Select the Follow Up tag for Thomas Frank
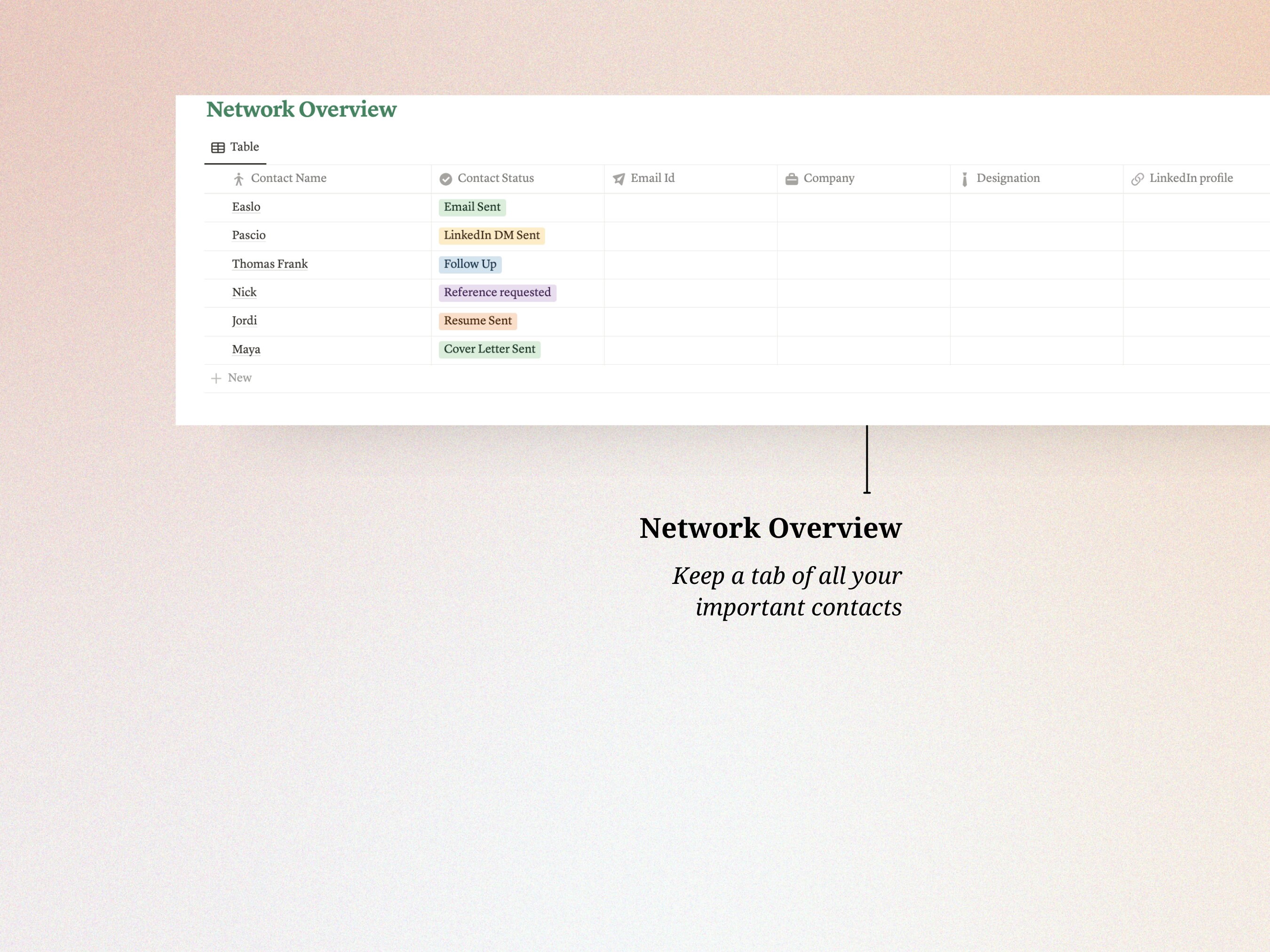Screen dimensions: 1270x952 [470, 264]
